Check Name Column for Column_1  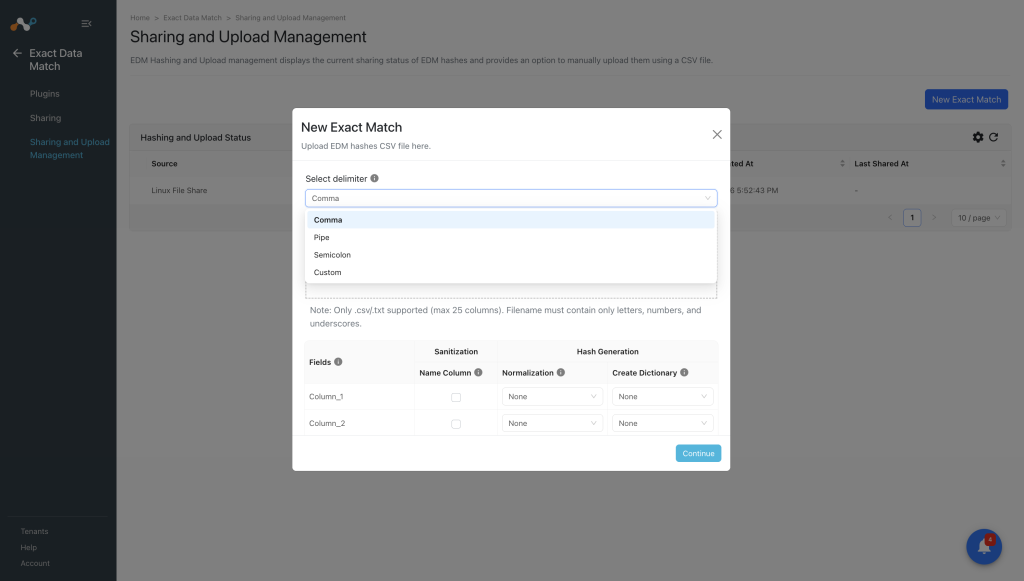(x=456, y=397)
